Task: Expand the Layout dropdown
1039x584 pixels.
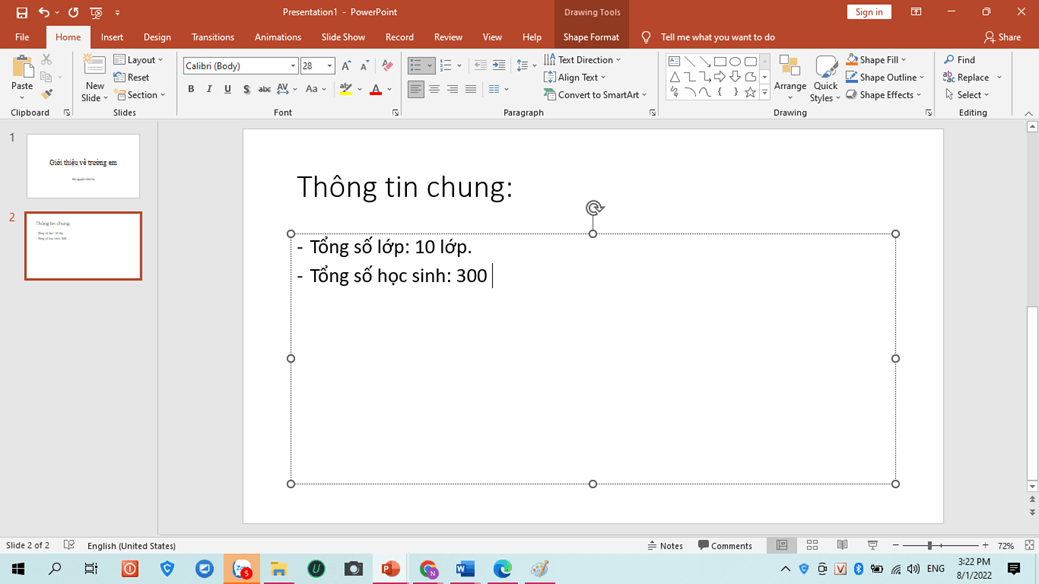Action: pyautogui.click(x=139, y=60)
